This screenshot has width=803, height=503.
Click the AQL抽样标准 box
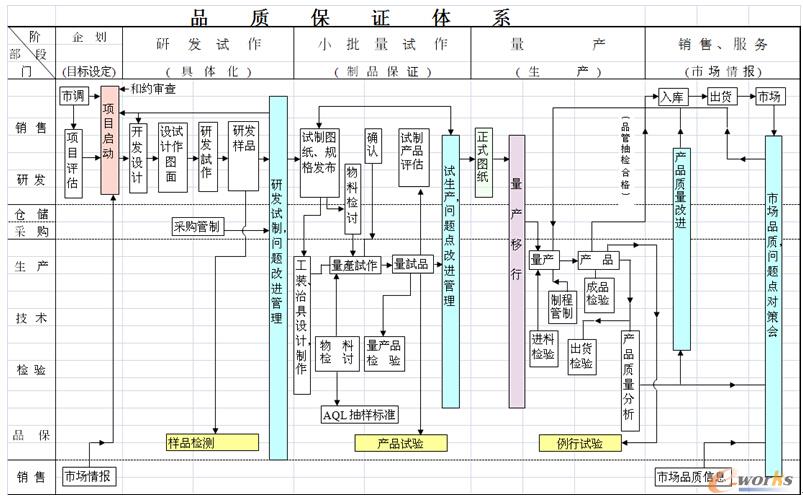(359, 414)
